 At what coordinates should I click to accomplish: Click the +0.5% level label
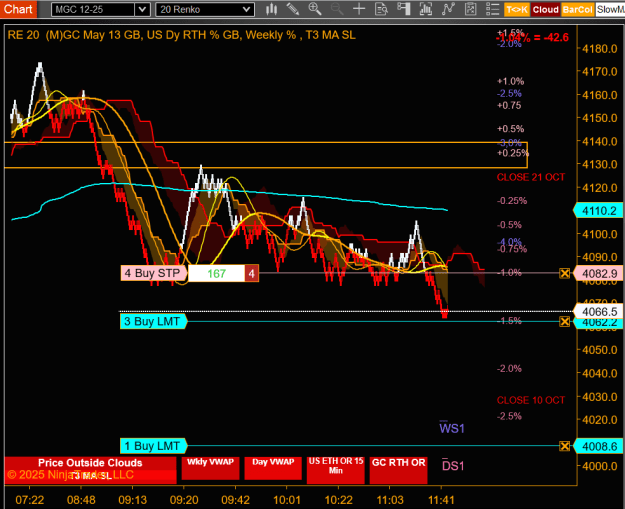click(x=510, y=129)
